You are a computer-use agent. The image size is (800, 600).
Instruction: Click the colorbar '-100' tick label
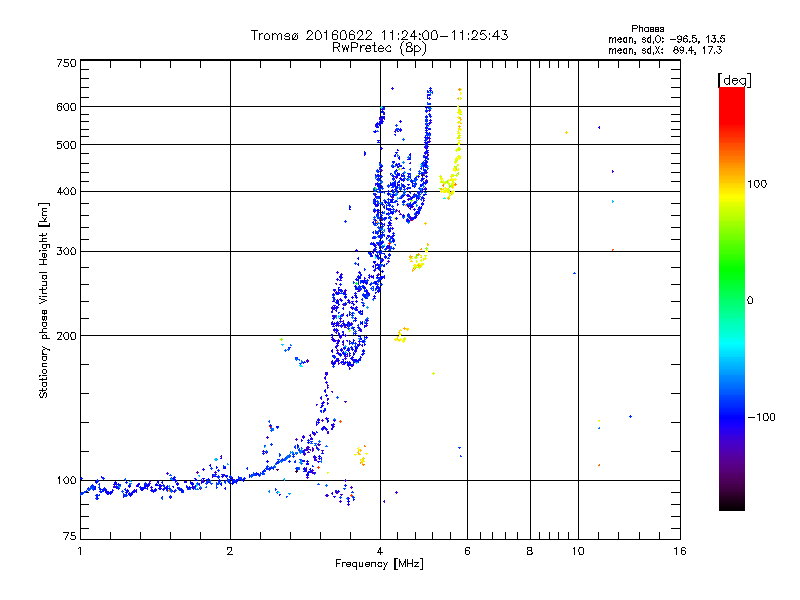point(761,417)
